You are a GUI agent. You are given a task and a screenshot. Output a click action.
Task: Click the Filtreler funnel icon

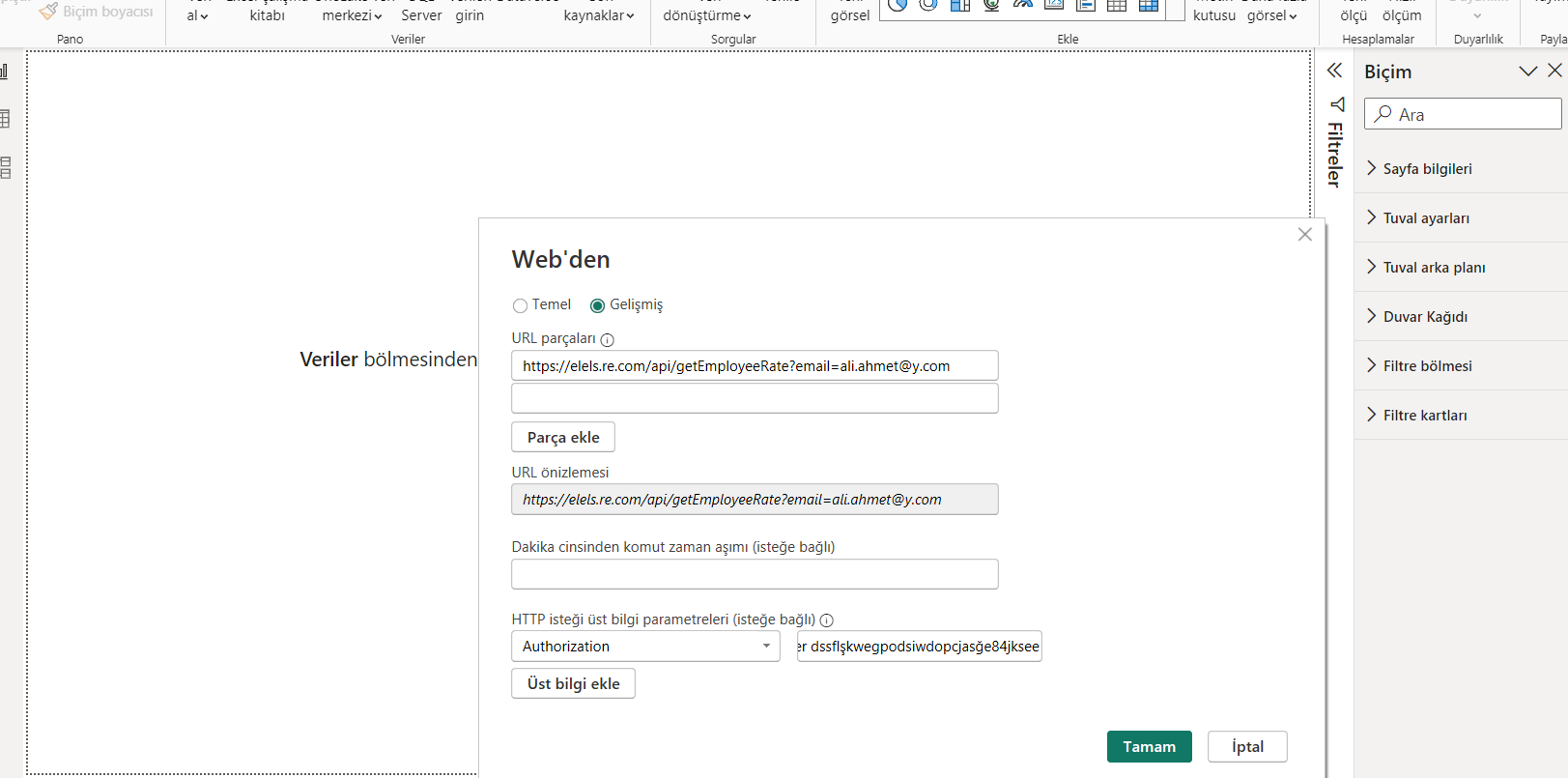[x=1337, y=104]
